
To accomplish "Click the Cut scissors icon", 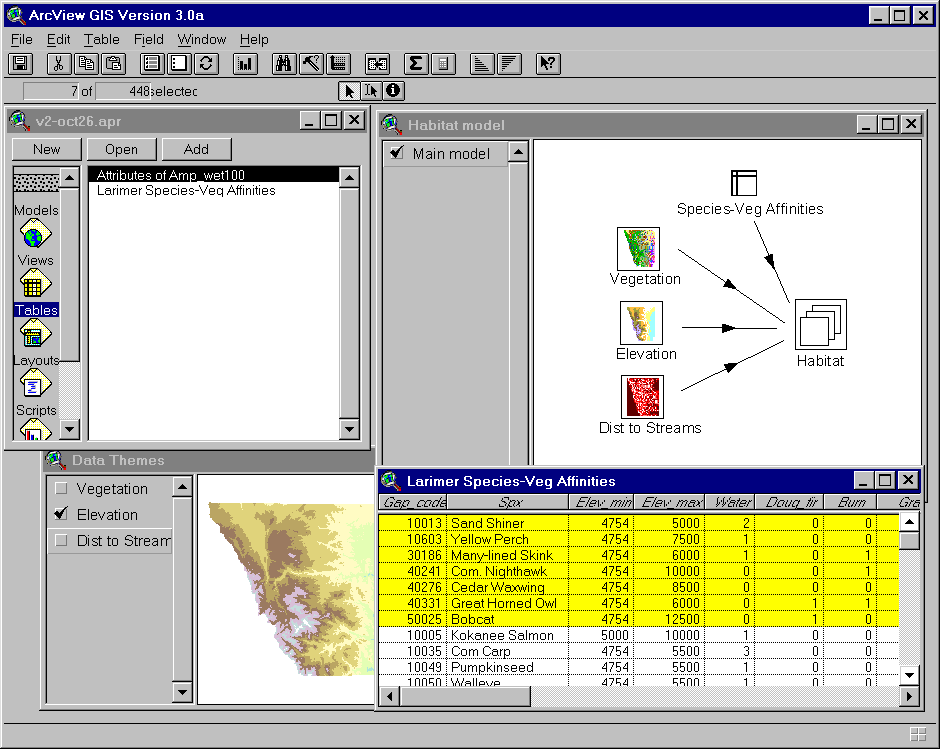I will 59,64.
